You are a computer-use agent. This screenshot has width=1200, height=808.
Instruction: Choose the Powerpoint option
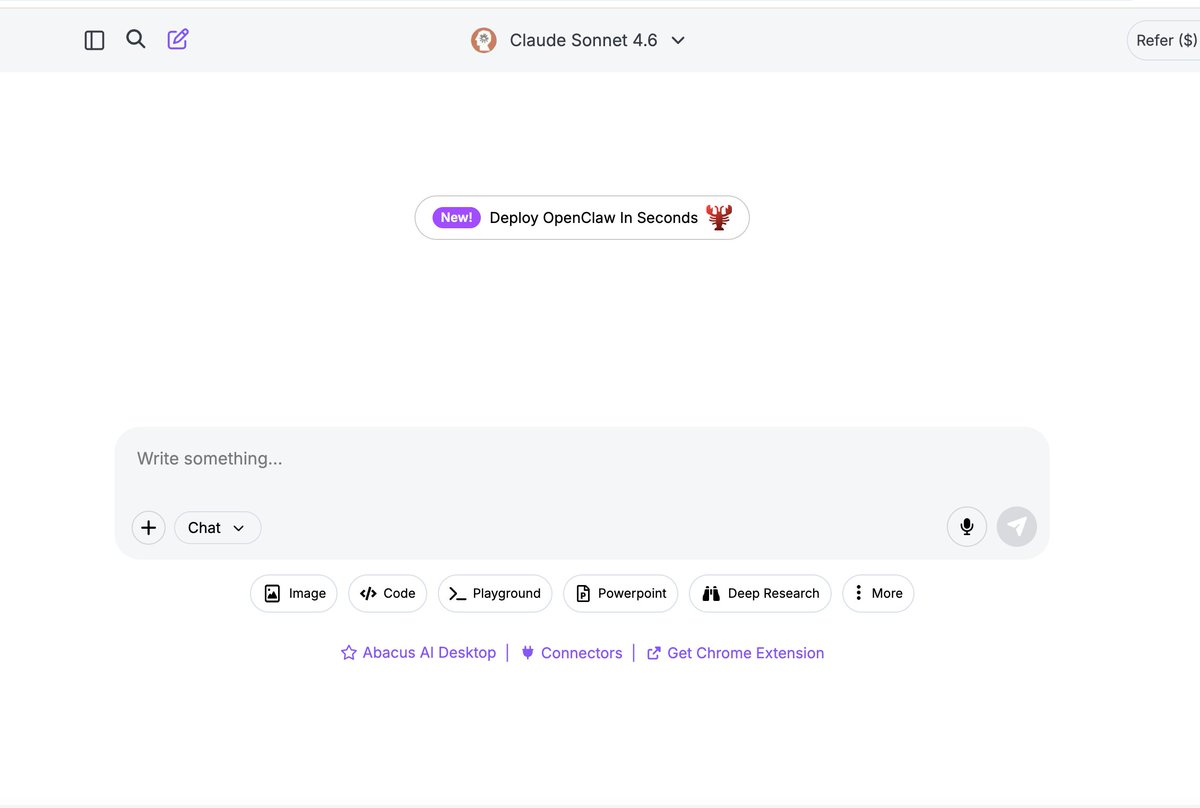pos(621,593)
